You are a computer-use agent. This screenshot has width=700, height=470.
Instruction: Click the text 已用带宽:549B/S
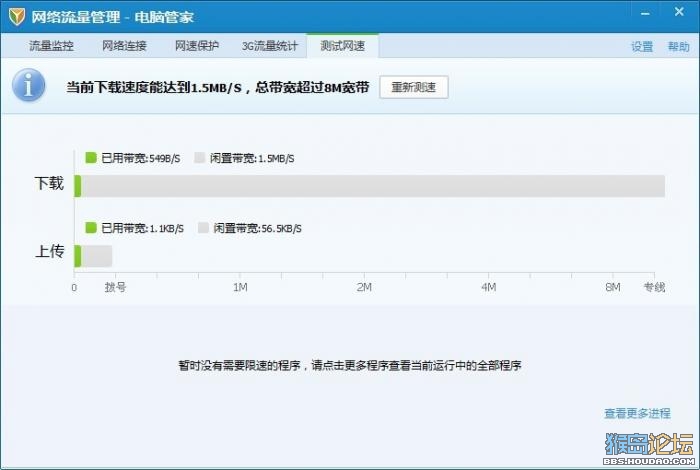(141, 158)
